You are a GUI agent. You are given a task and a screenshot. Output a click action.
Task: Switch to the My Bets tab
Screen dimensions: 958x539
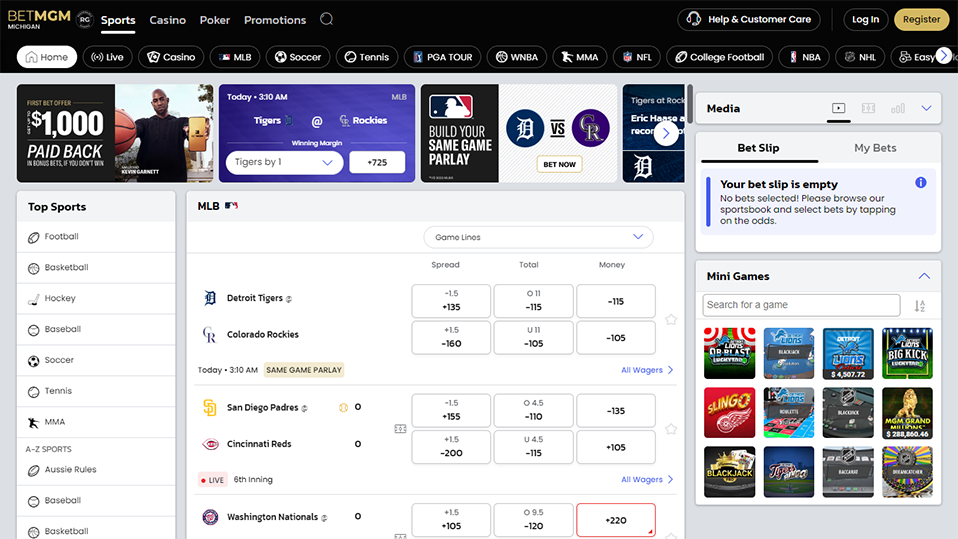(875, 148)
